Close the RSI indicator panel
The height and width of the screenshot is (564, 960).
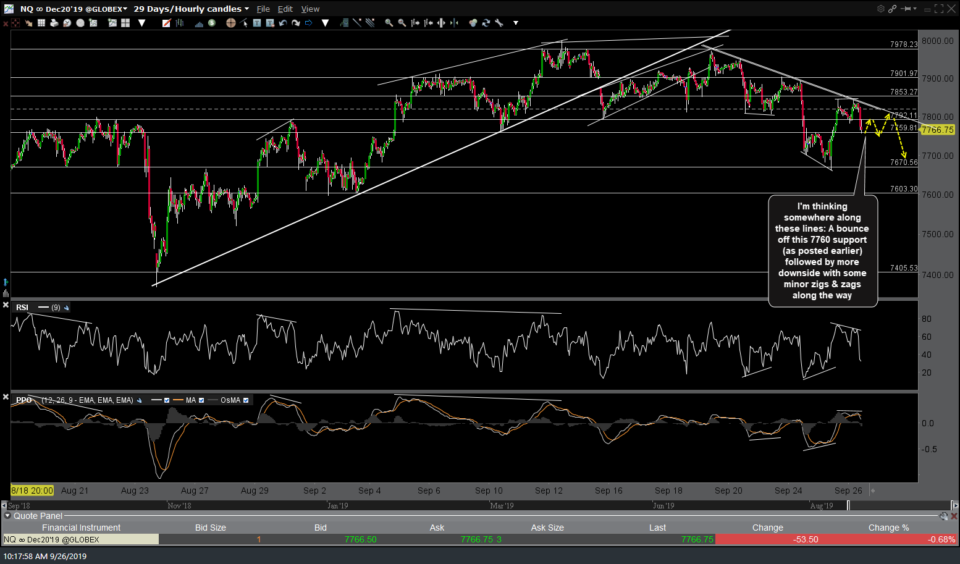6,304
